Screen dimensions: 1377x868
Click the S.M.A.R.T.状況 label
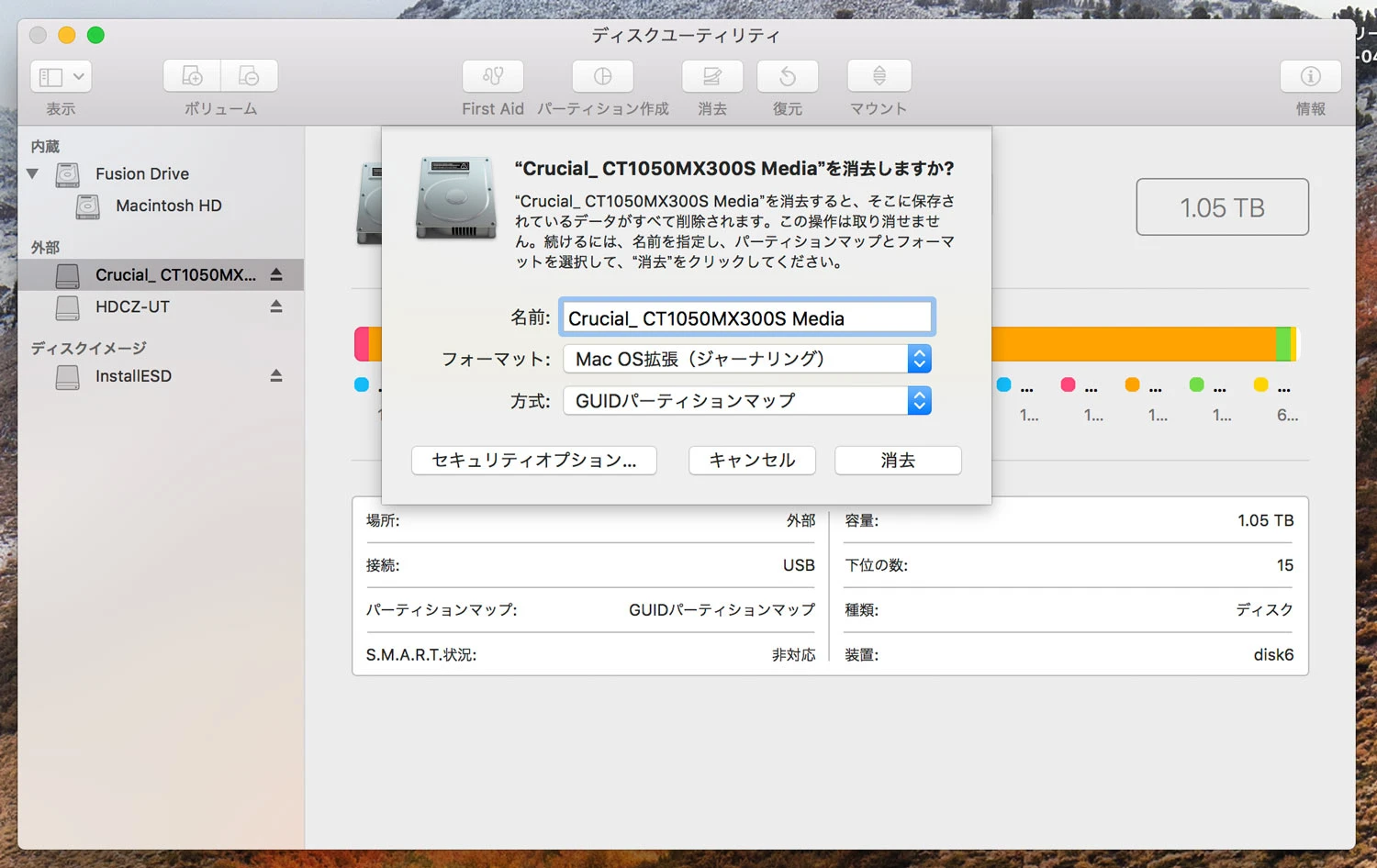coord(421,655)
